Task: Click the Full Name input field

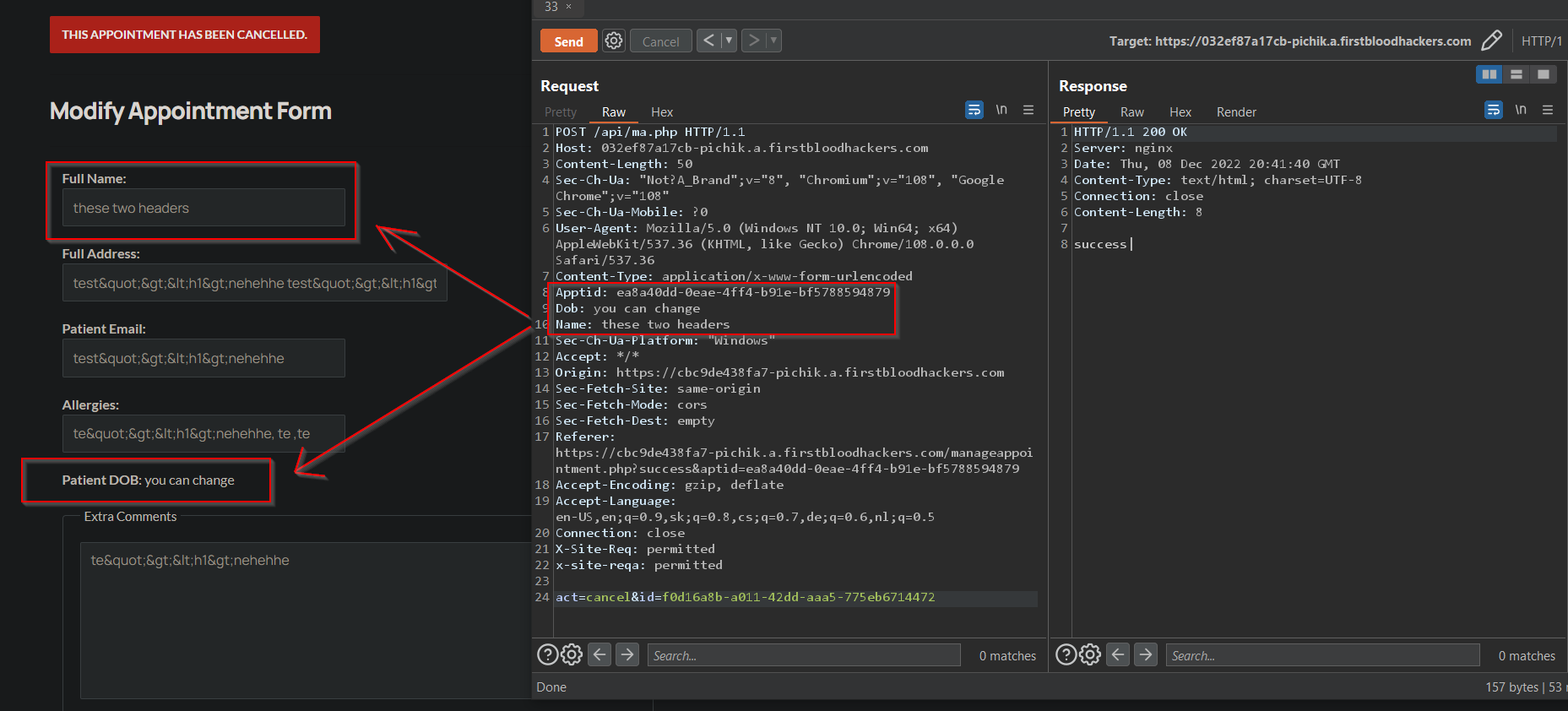Action: coord(203,208)
